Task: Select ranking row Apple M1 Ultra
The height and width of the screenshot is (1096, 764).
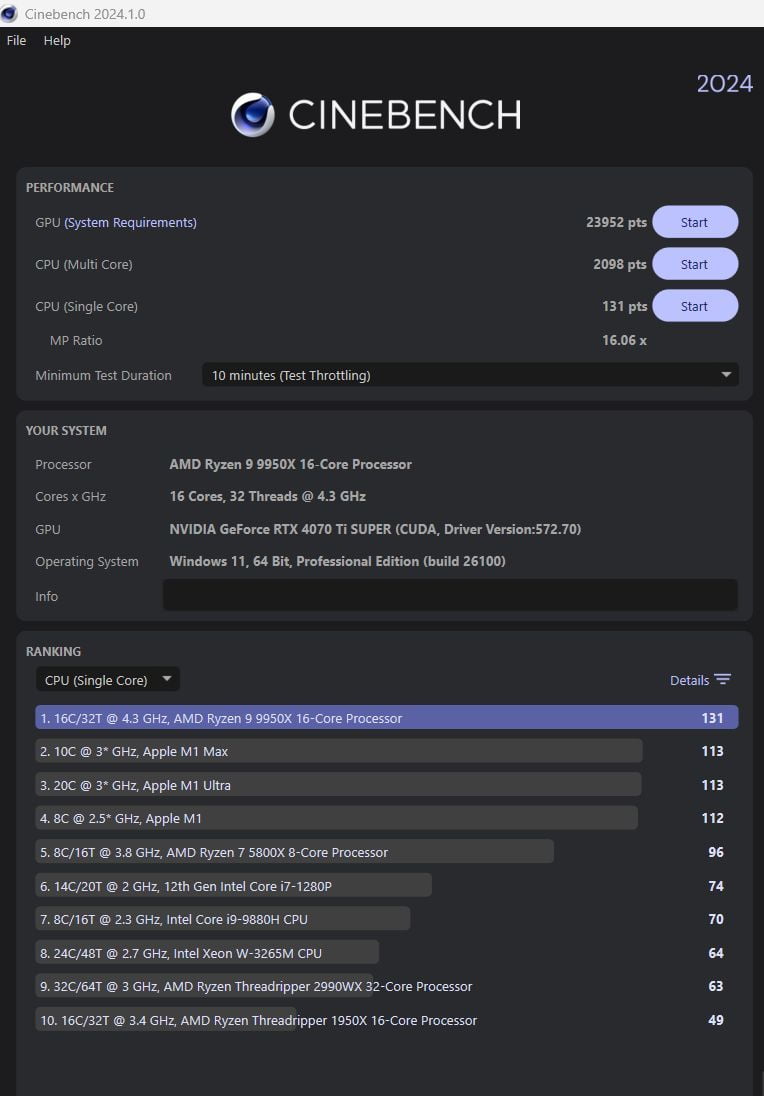Action: click(x=387, y=785)
